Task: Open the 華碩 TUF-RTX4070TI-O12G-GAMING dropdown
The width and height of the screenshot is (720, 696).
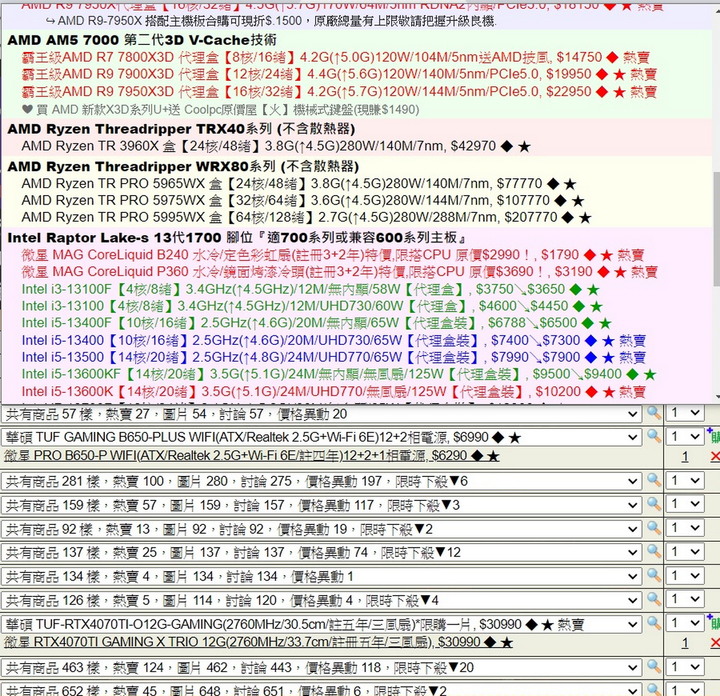Action: pyautogui.click(x=321, y=624)
